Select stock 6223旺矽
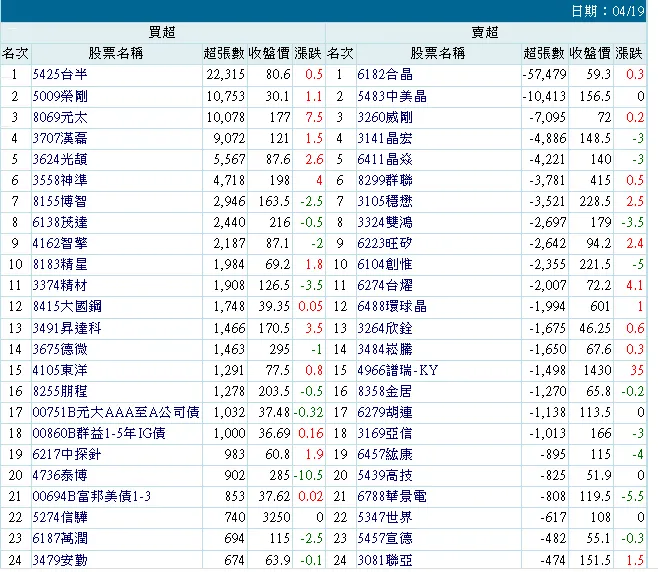 pyautogui.click(x=385, y=243)
